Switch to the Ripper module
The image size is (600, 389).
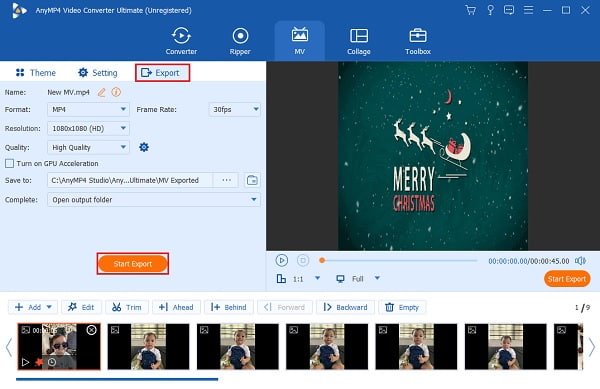pyautogui.click(x=240, y=41)
